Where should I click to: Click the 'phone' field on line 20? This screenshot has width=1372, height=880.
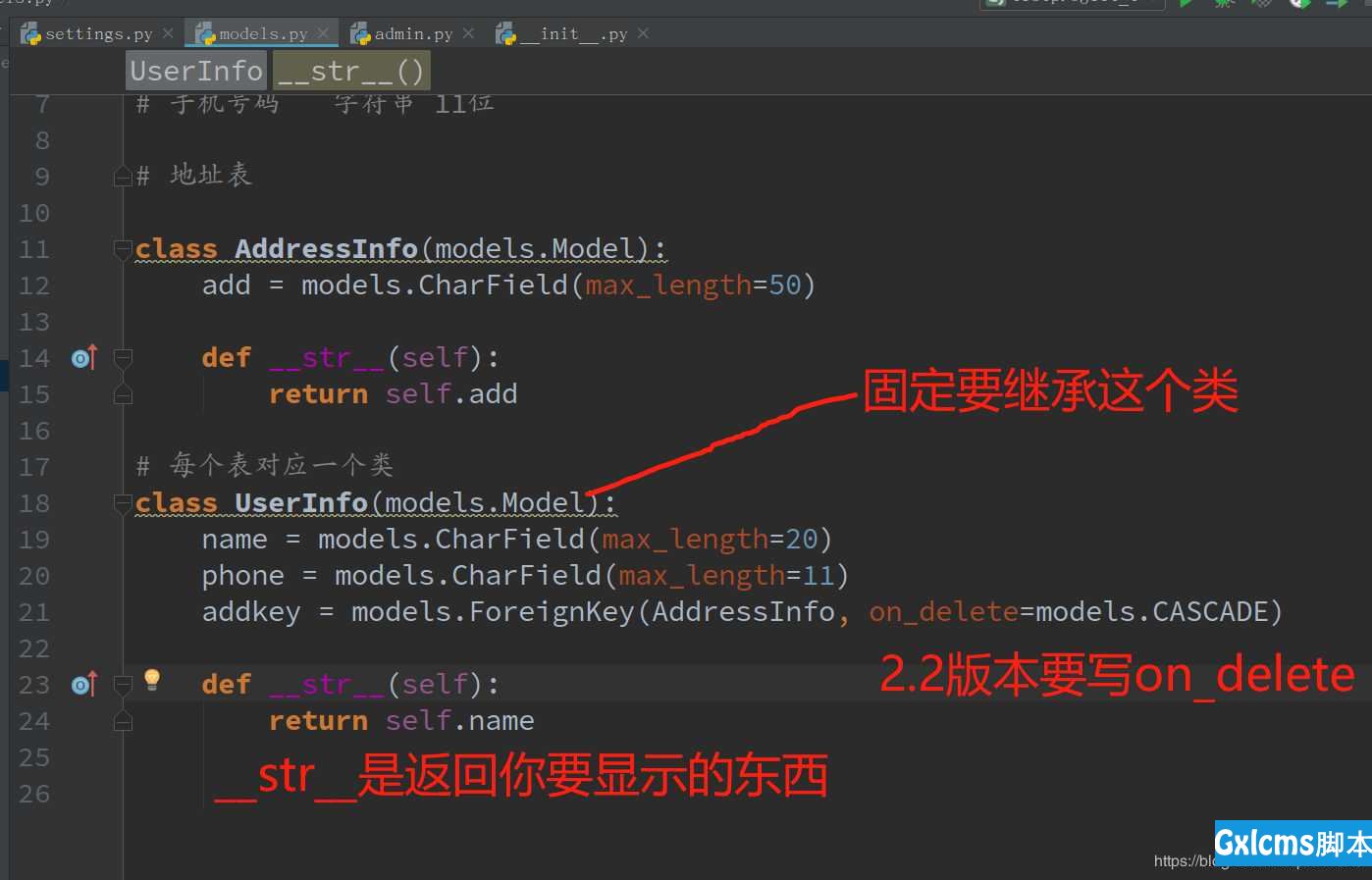243,576
